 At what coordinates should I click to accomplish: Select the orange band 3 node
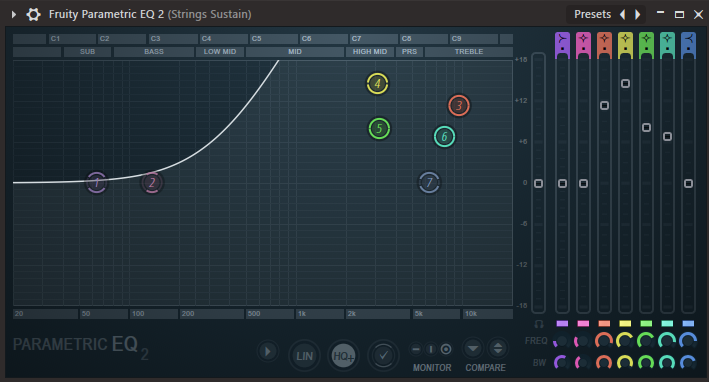tap(459, 106)
